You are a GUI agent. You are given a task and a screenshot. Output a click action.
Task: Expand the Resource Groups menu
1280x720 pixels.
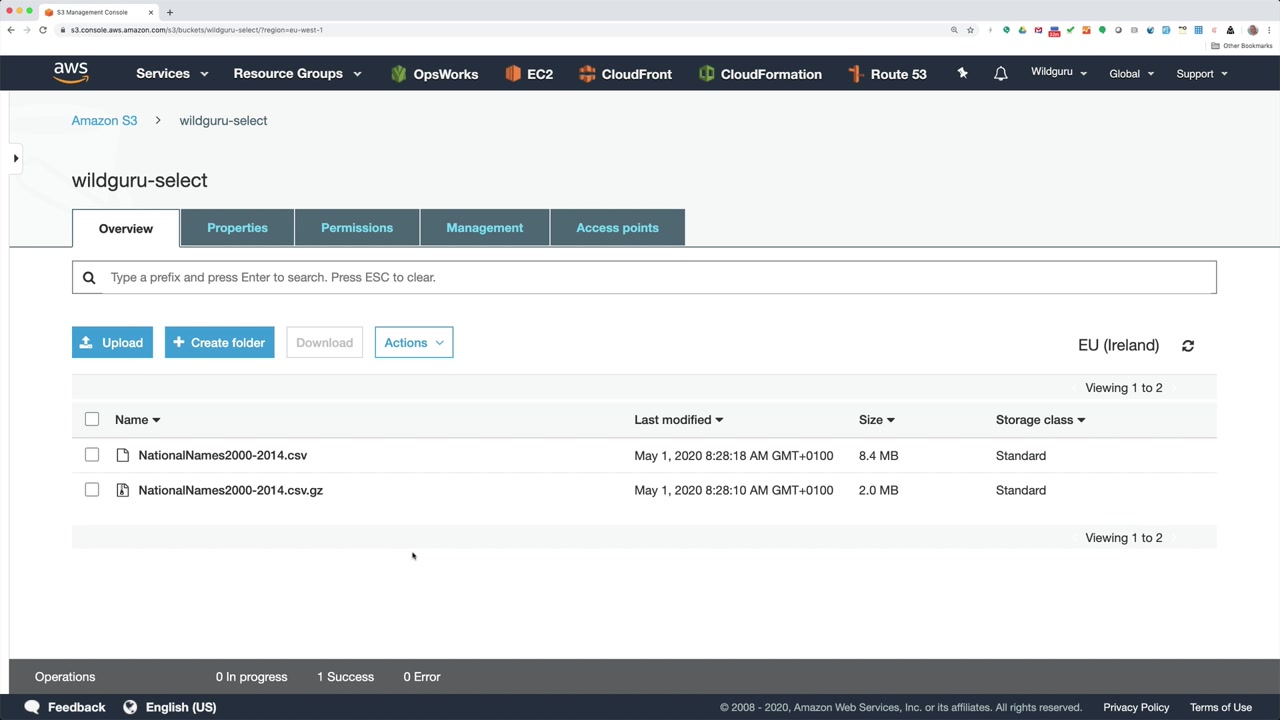click(x=297, y=74)
